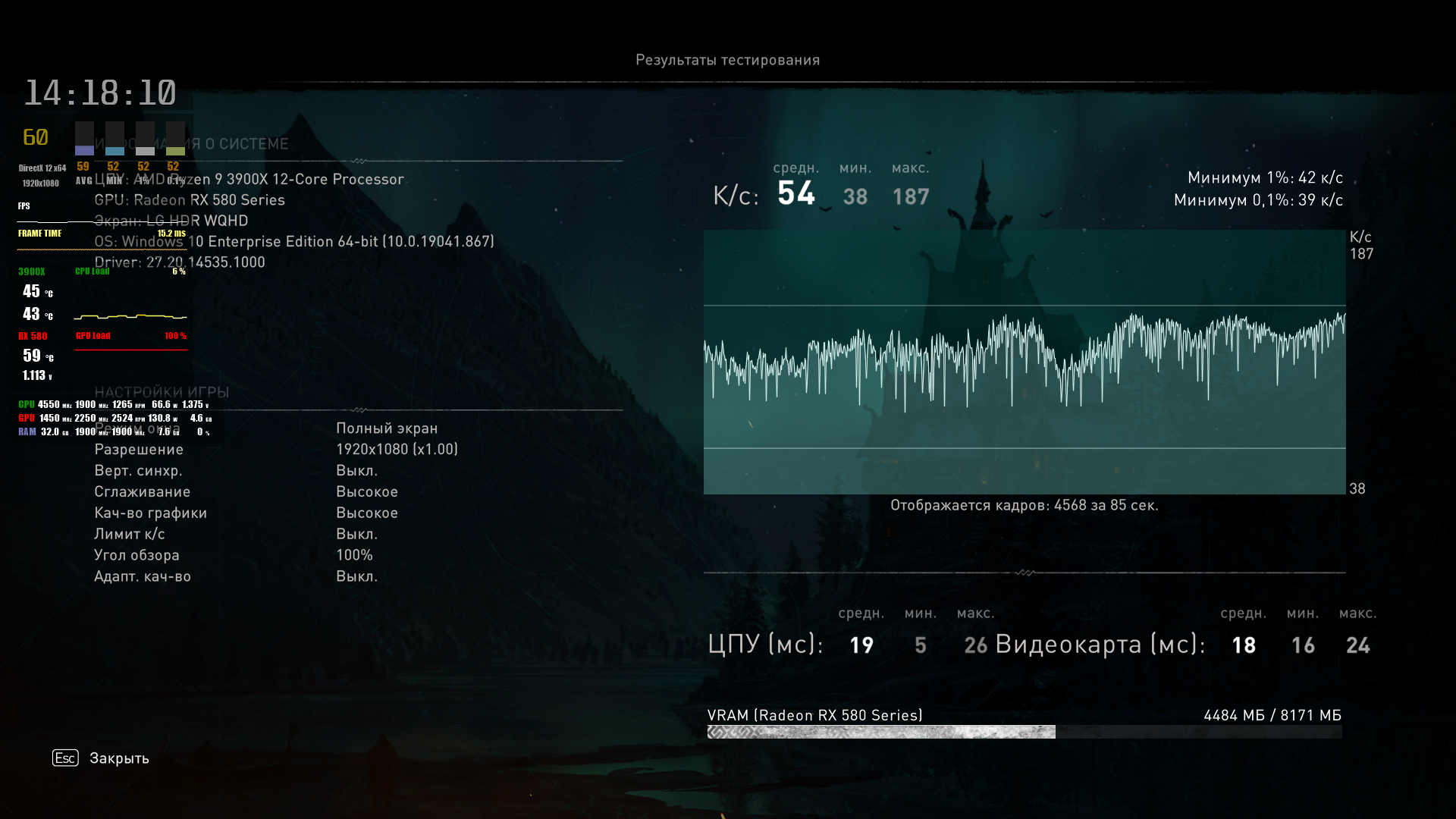The width and height of the screenshot is (1456, 819).
Task: Click the Сглаживание Высокое value
Action: click(367, 492)
